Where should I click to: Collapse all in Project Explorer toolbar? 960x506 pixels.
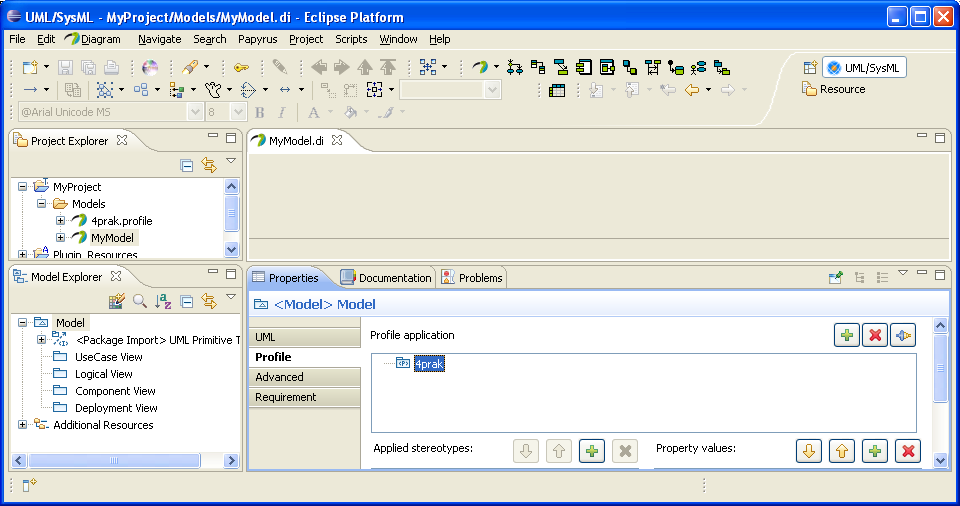click(187, 166)
